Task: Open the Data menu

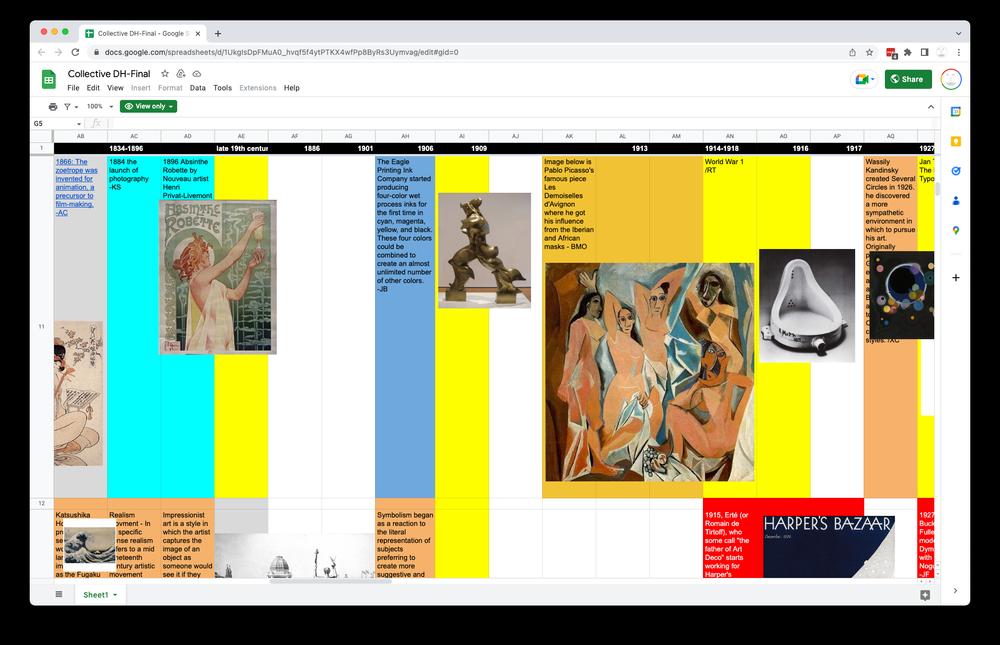Action: (x=198, y=88)
